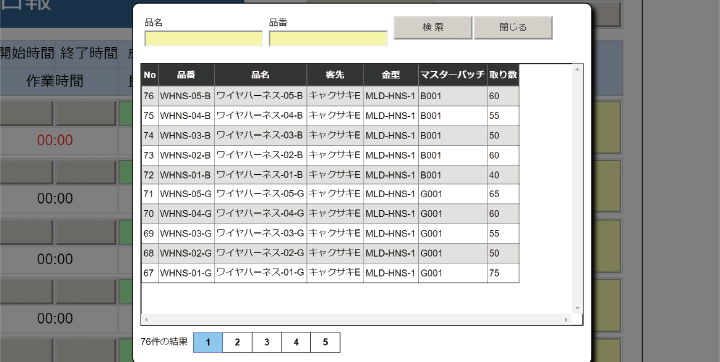This screenshot has height=362, width=720.
Task: Select row WHNS-01-G part number
Action: click(x=186, y=273)
